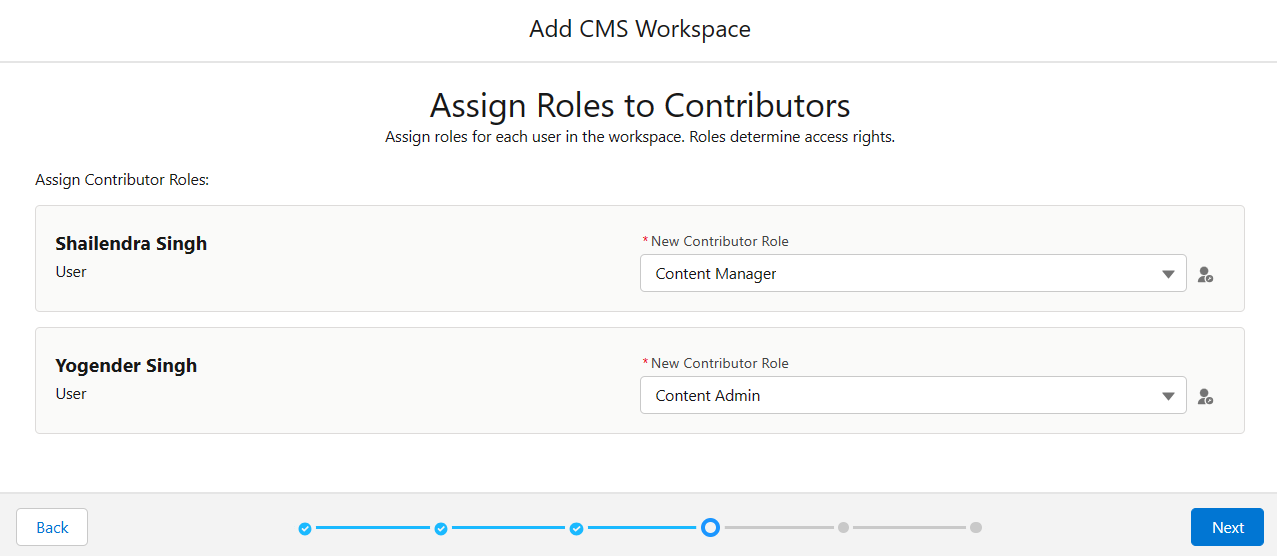Click first completed step checkmark in progress bar
The width and height of the screenshot is (1277, 556).
[305, 528]
